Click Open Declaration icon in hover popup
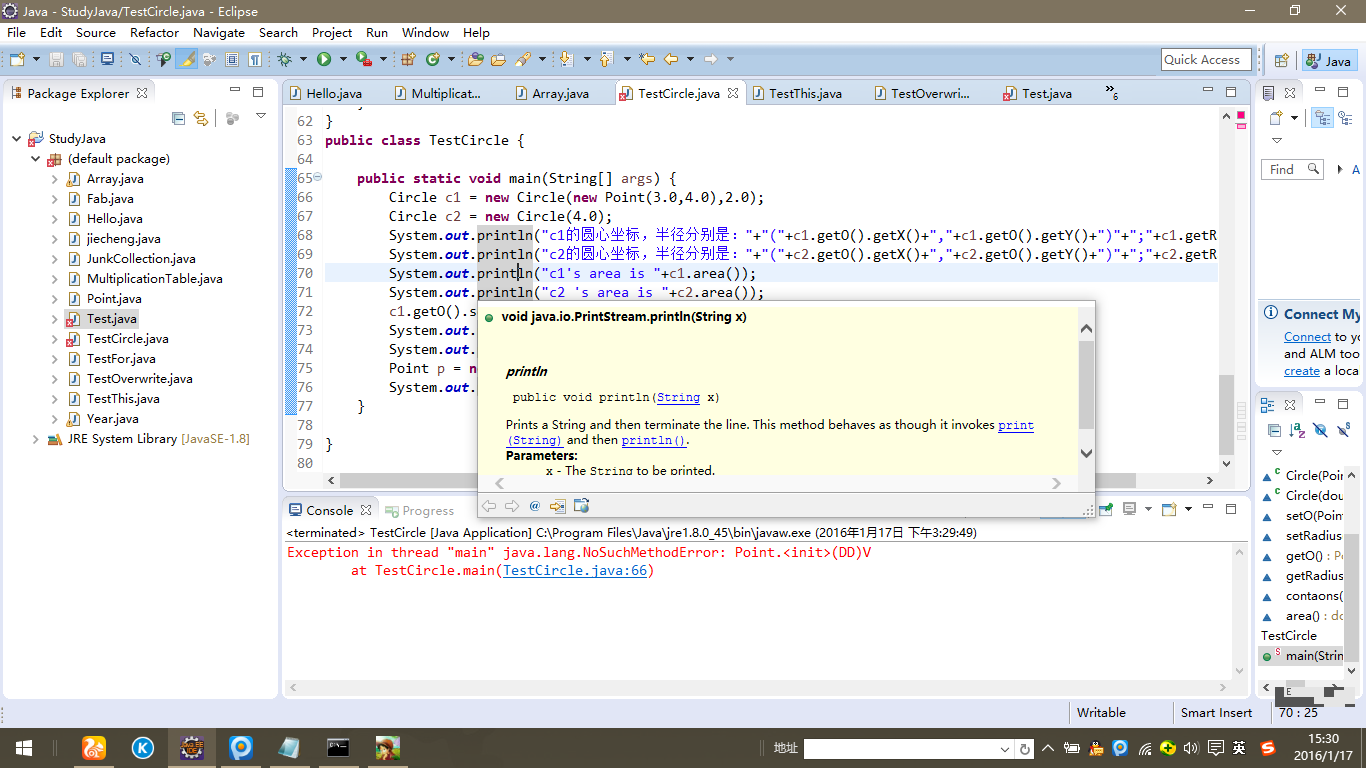 pos(557,506)
